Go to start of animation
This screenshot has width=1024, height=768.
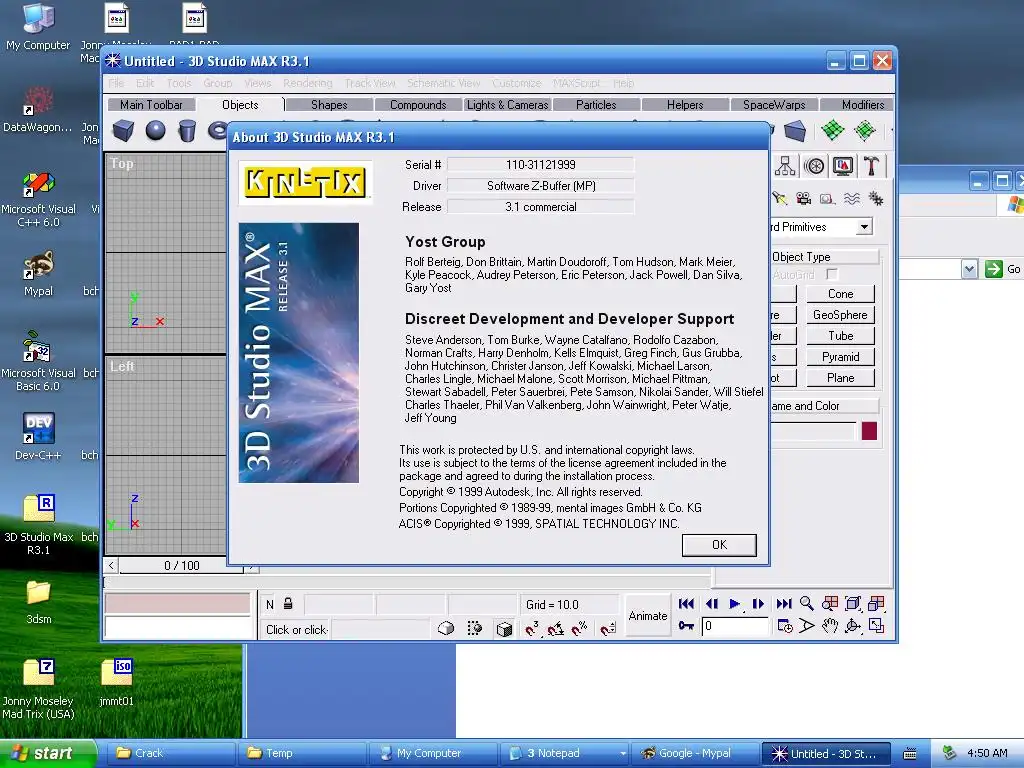tap(686, 603)
